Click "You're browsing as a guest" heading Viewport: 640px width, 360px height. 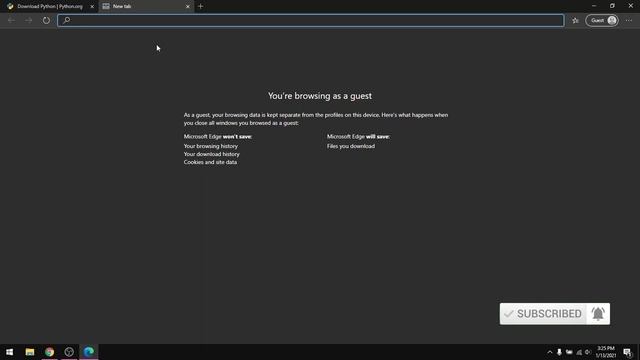(320, 96)
